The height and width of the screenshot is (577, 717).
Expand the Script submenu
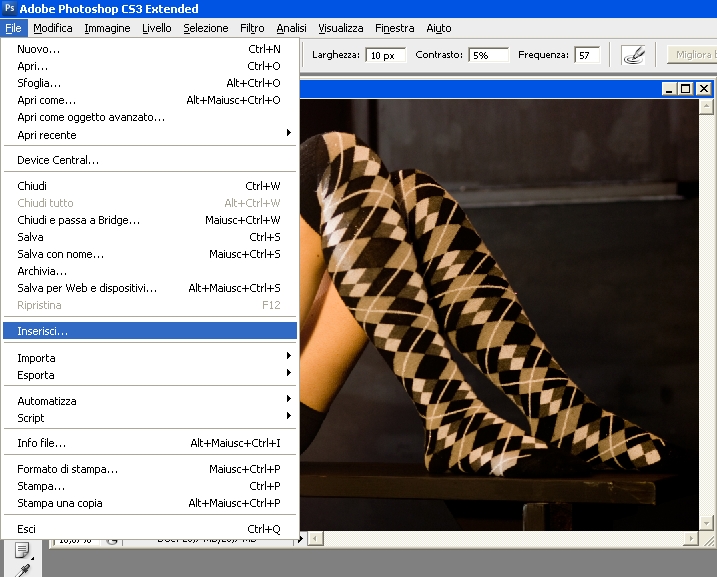pyautogui.click(x=150, y=418)
